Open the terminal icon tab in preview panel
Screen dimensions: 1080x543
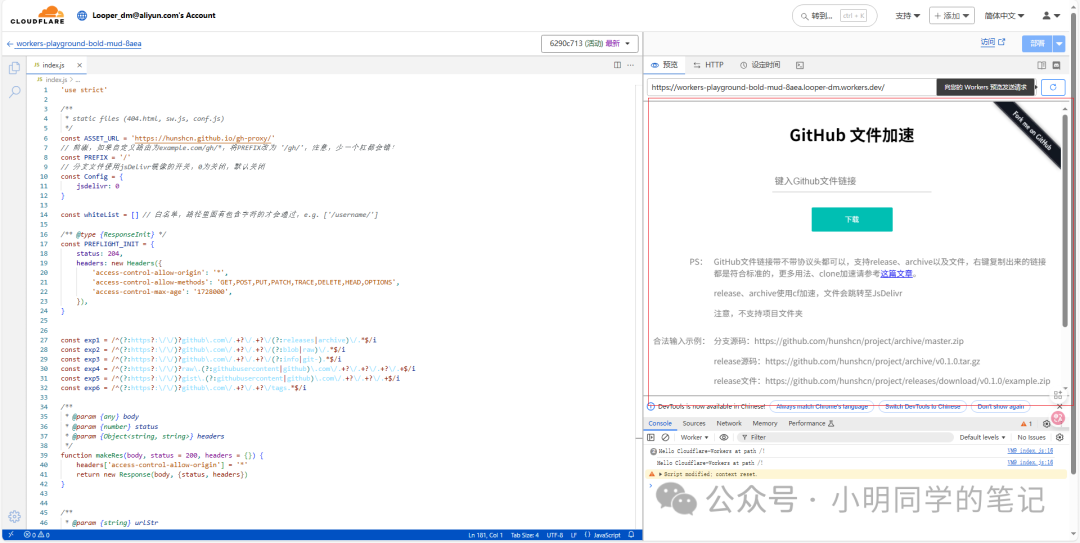[x=800, y=65]
